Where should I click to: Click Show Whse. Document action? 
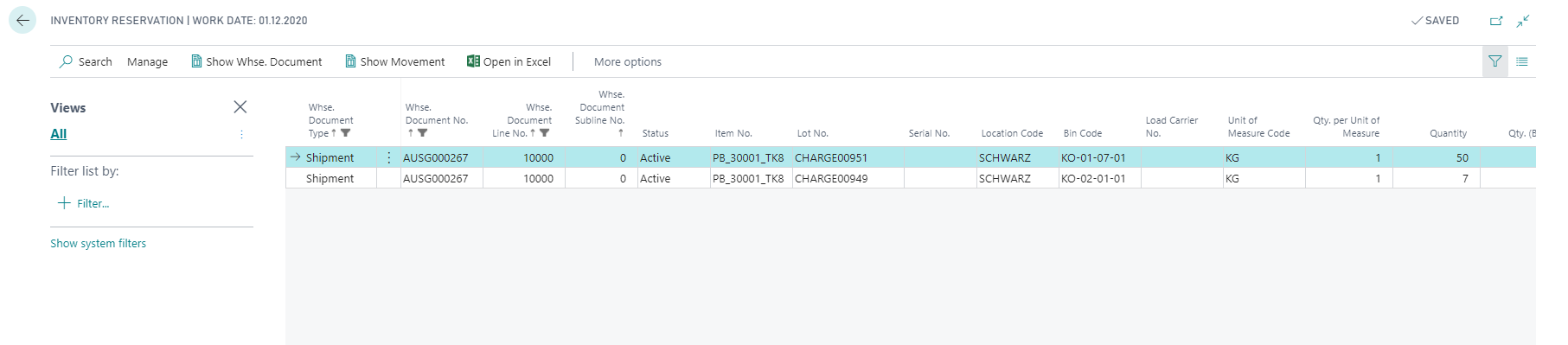(x=256, y=61)
